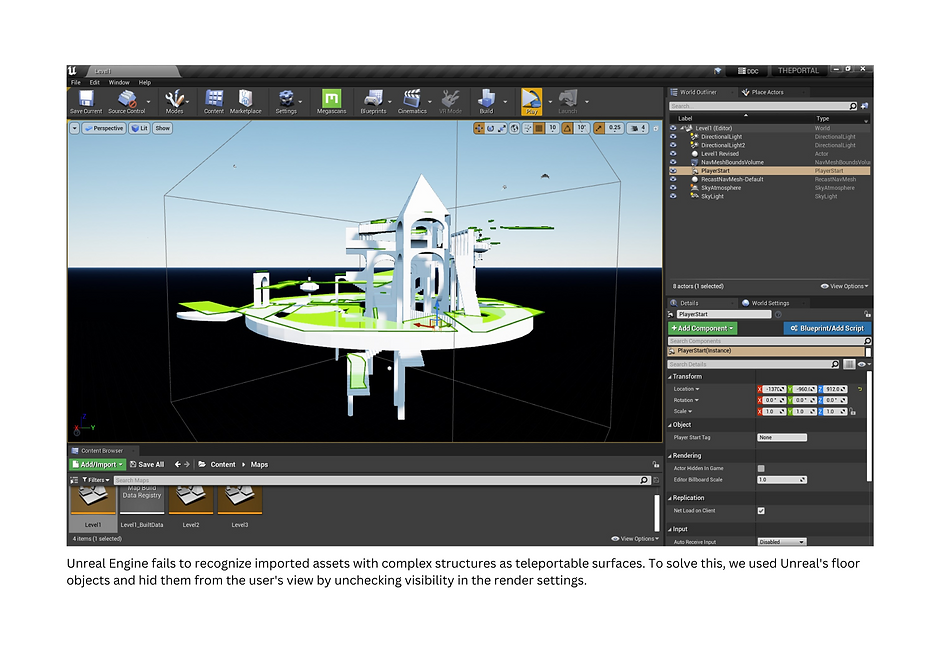Open the Lit view mode dropdown
940x662 pixels.
point(140,128)
